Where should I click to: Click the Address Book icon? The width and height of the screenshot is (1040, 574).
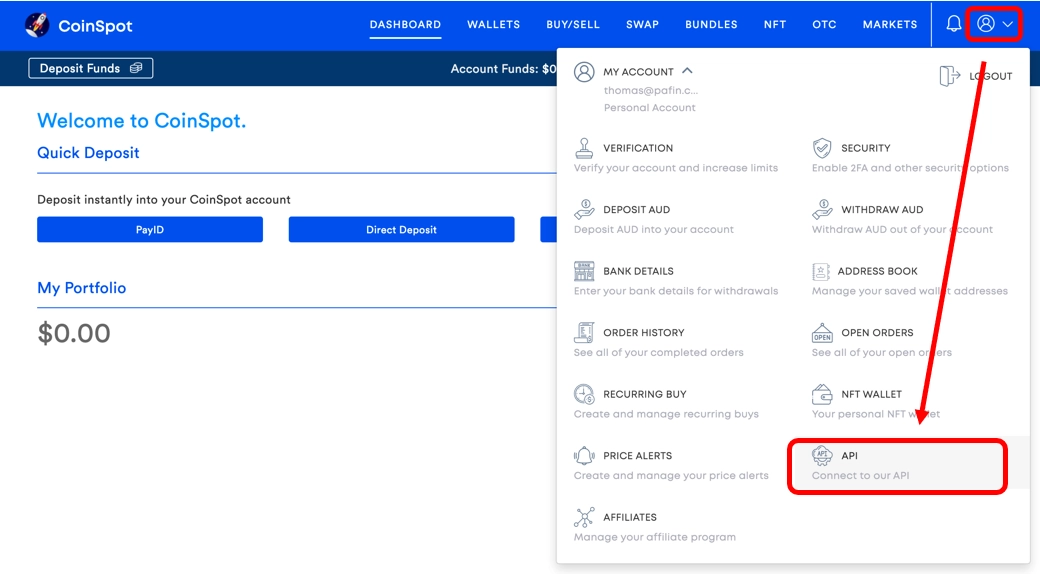[820, 271]
